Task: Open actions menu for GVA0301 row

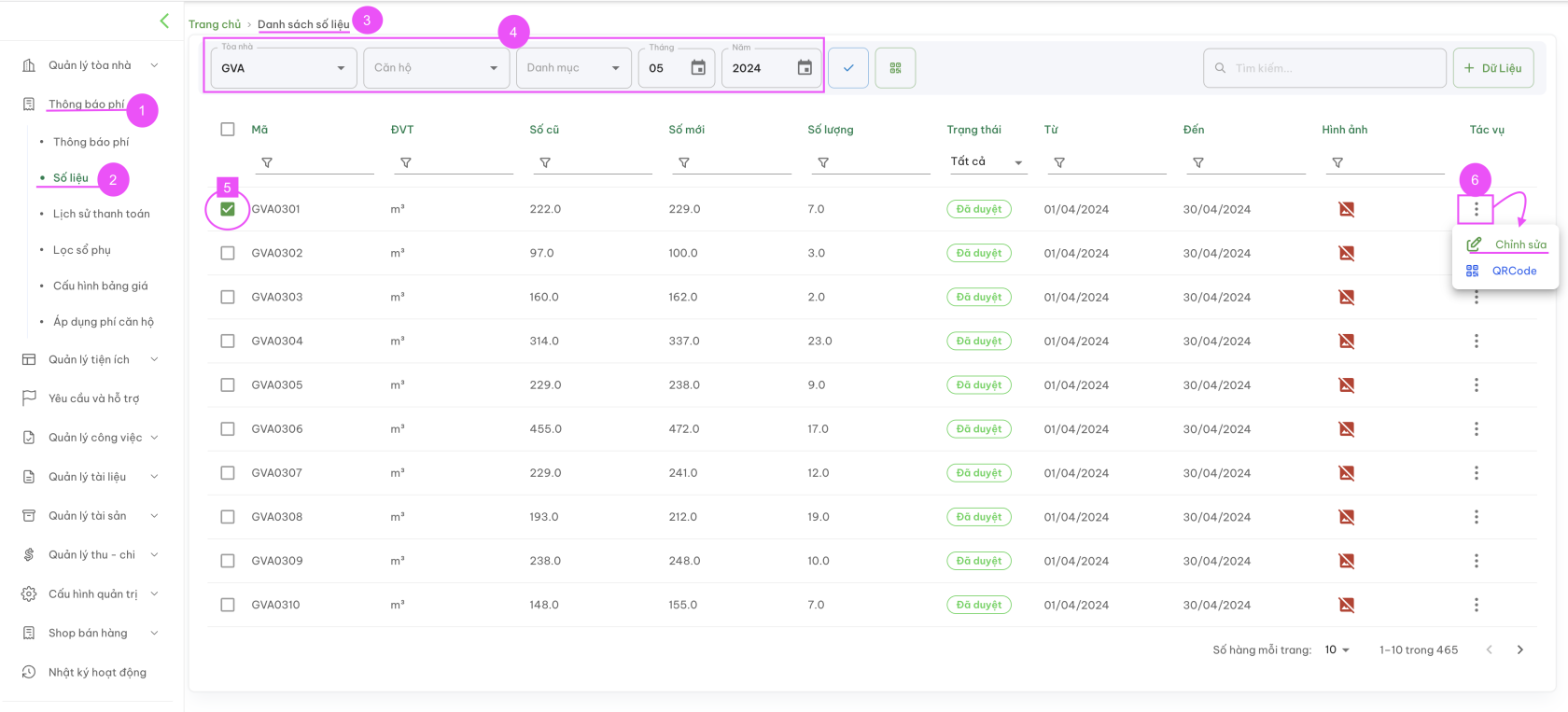Action: tap(1477, 209)
